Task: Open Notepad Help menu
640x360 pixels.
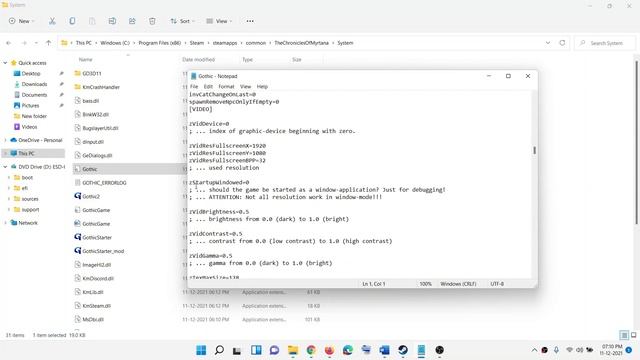Action: pos(262,87)
